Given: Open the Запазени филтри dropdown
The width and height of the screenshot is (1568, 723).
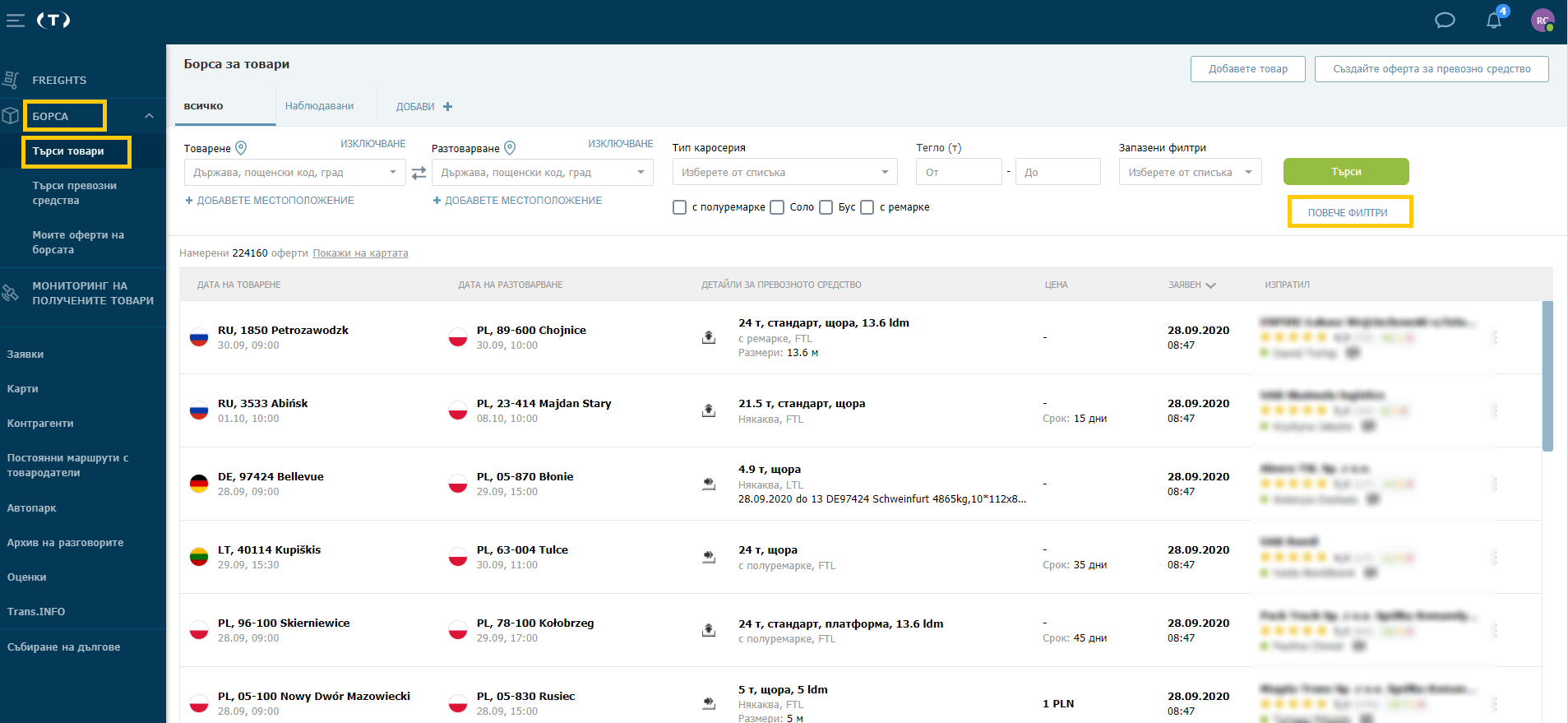Looking at the screenshot, I should tap(1190, 172).
